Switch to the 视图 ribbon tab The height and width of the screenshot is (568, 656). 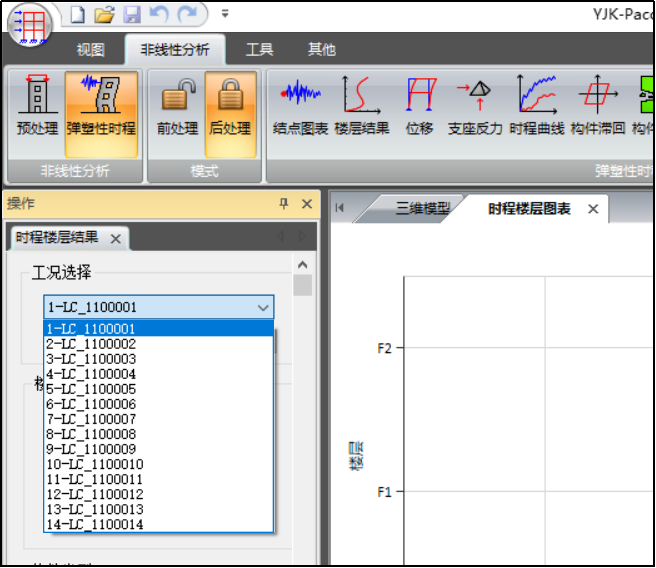point(90,50)
